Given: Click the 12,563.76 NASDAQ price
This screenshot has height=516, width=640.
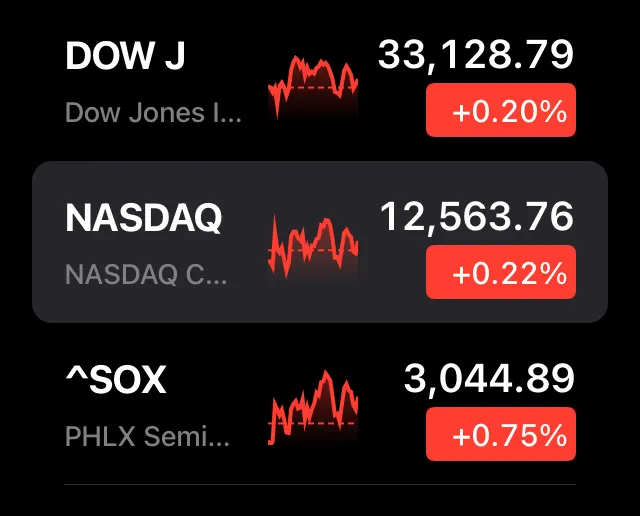Looking at the screenshot, I should 476,216.
